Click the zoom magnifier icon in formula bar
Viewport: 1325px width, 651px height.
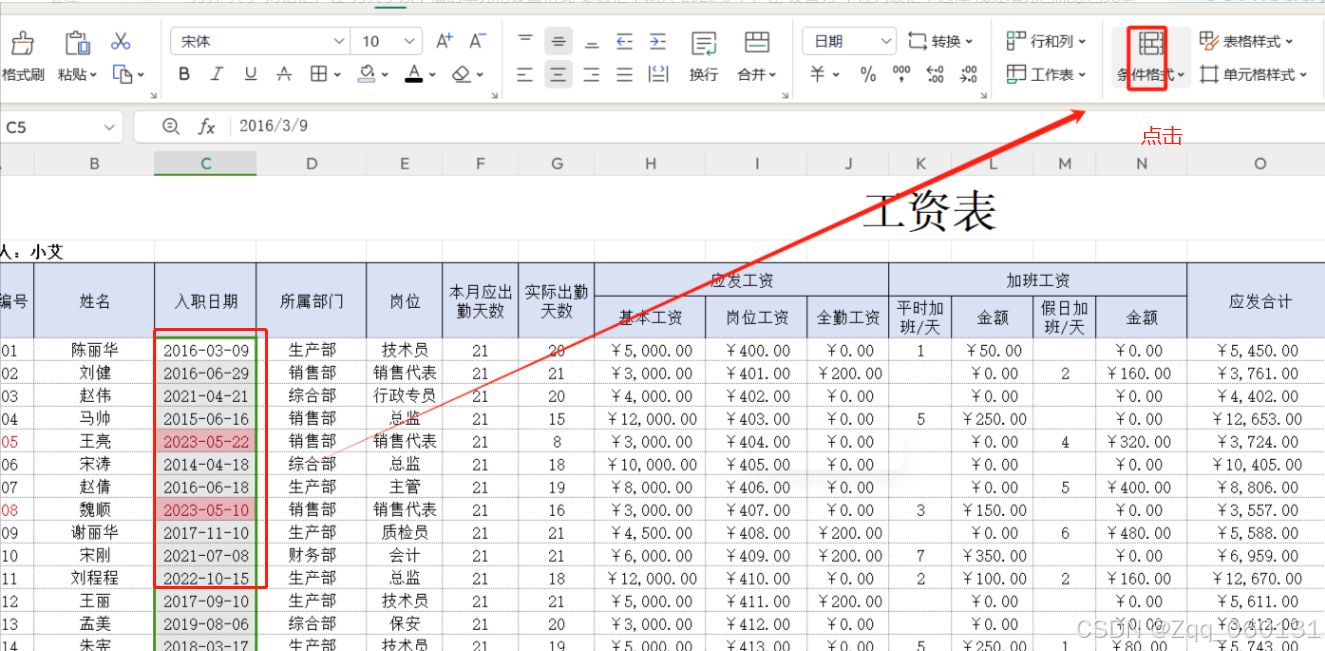[x=171, y=126]
